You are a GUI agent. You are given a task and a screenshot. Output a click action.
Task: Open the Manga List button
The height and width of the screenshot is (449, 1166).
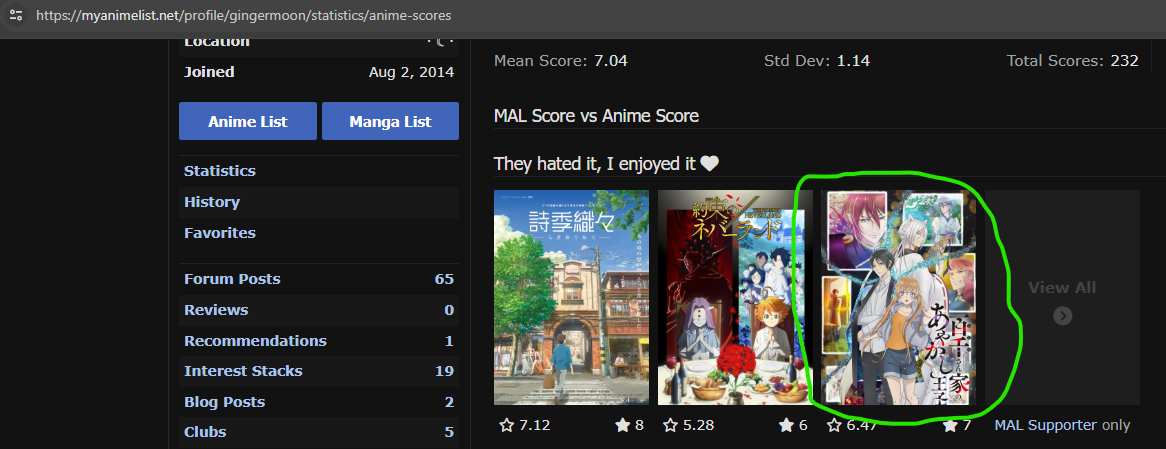click(x=390, y=121)
